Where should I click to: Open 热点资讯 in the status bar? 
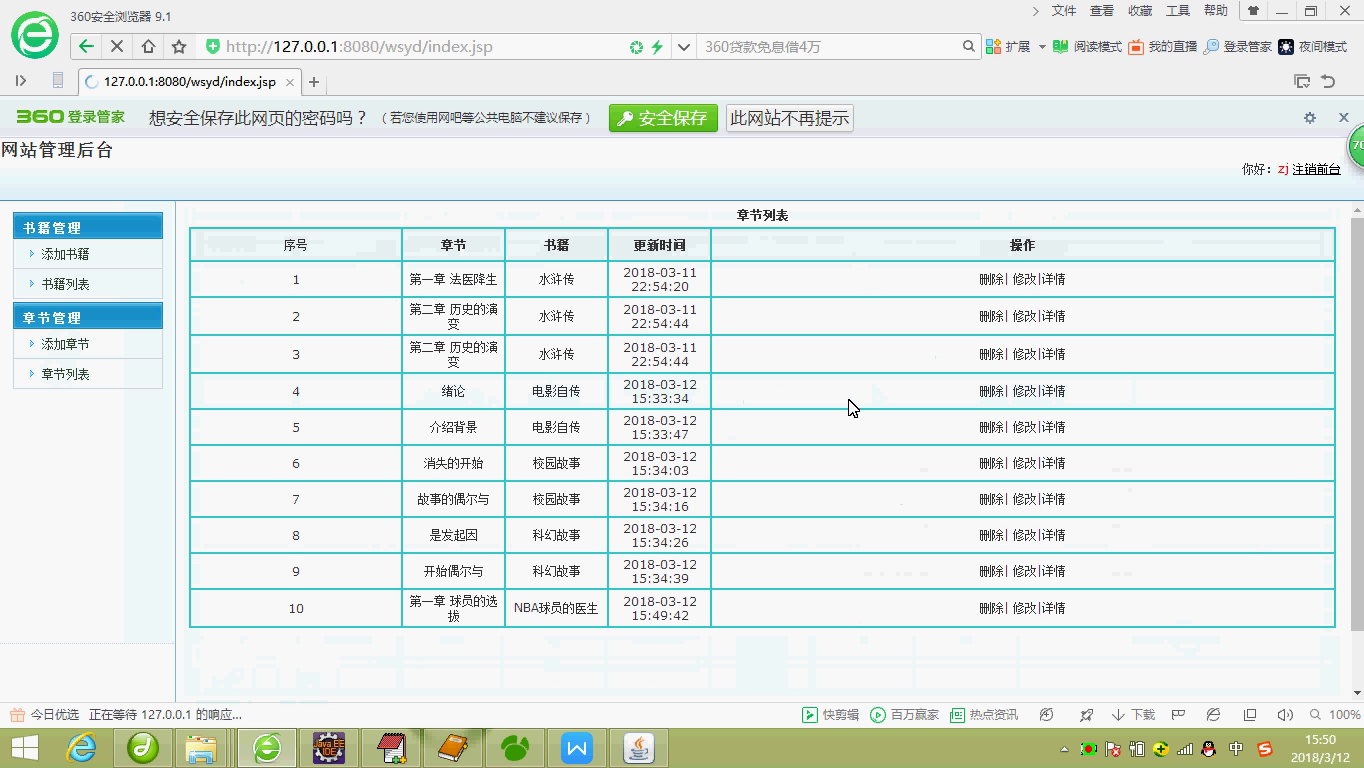click(x=984, y=715)
